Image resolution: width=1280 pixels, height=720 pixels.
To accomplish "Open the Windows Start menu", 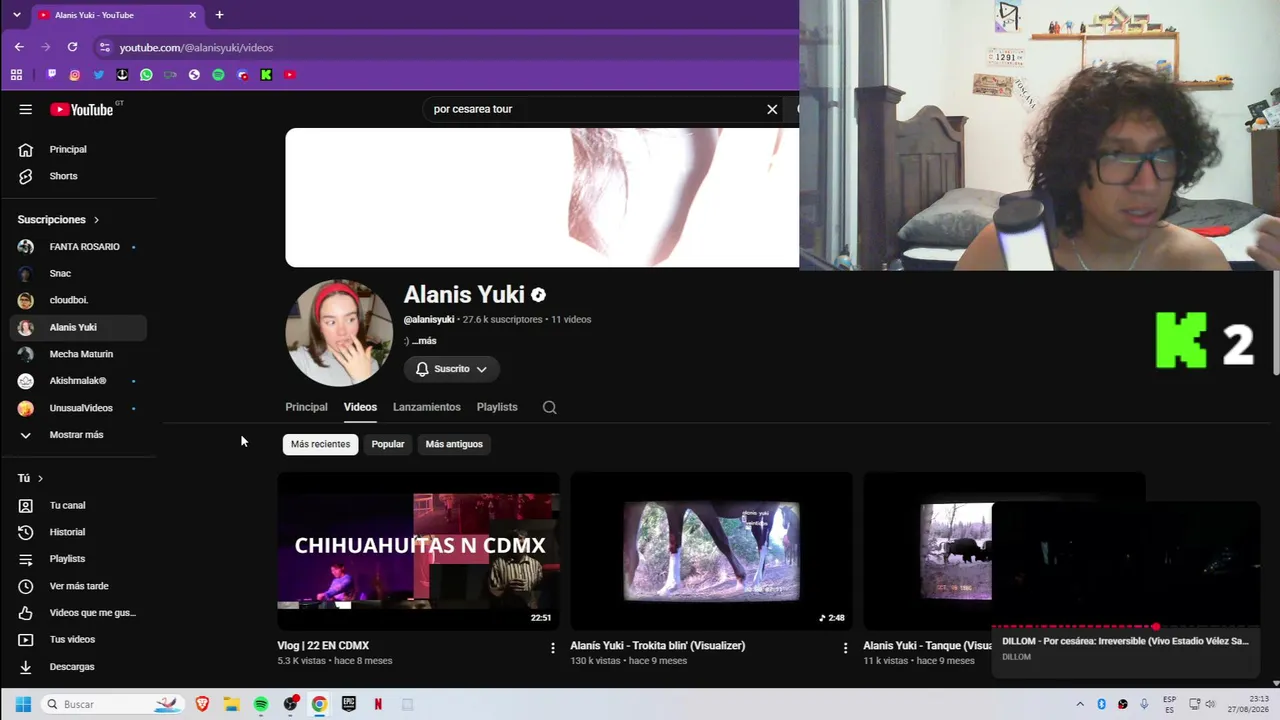I will [x=24, y=704].
